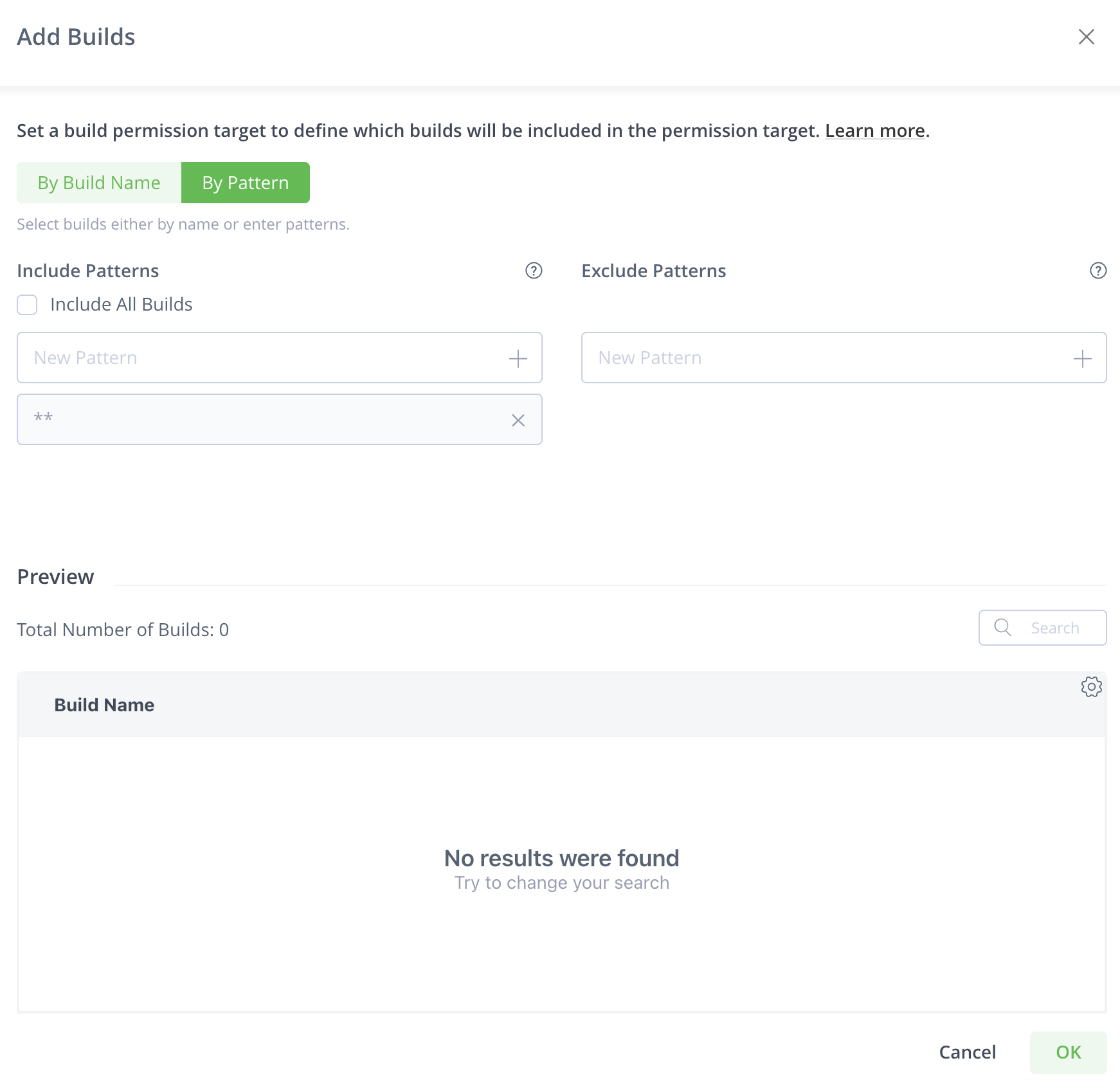
Task: Select the By Pattern tab
Action: click(245, 182)
